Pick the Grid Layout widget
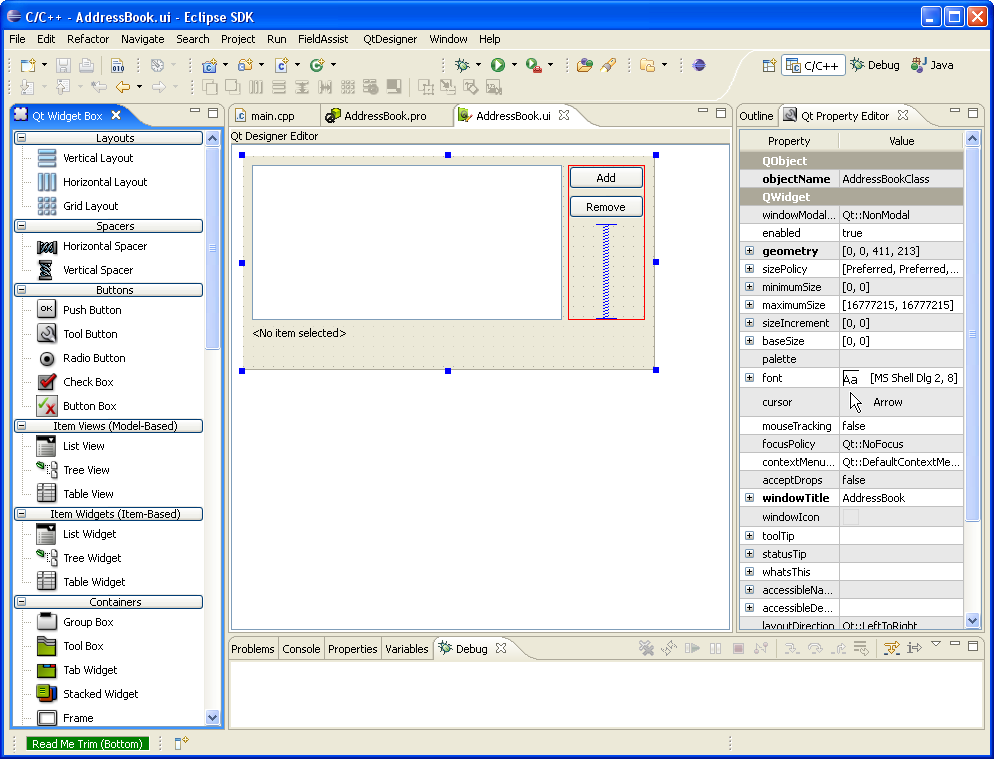994x759 pixels. pos(90,206)
